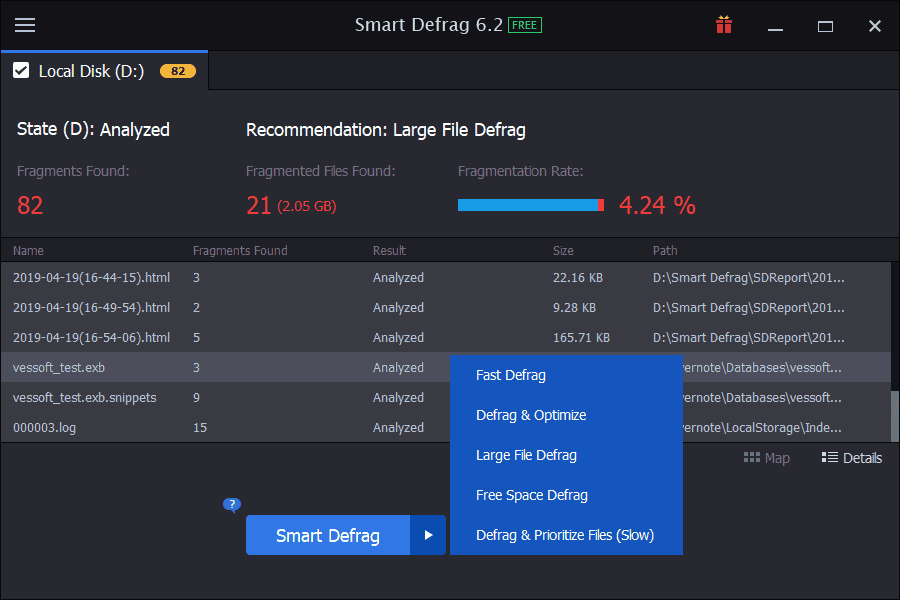Click the 82 fragments badge on tab

click(x=178, y=71)
